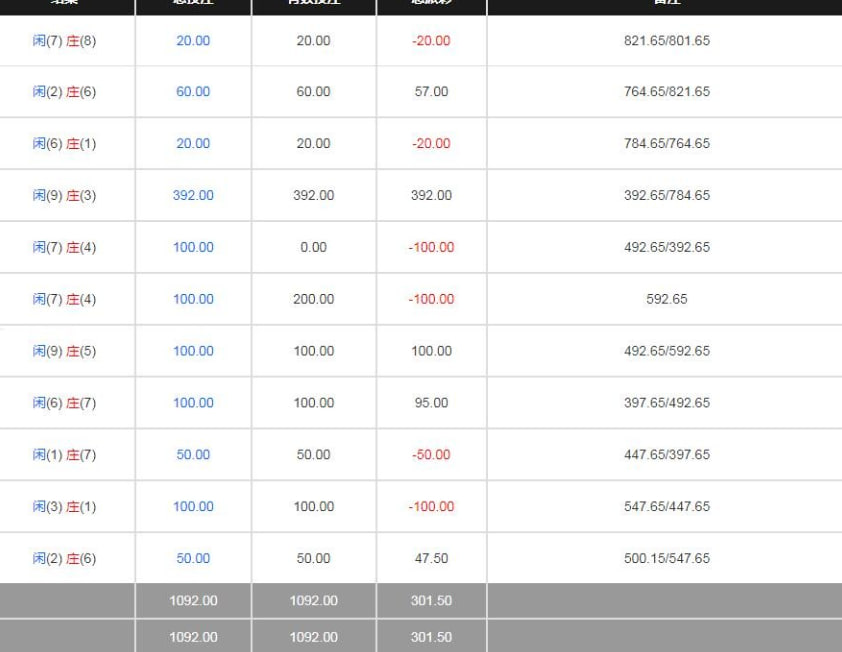
Task: Select the 500.15/547.65 remark cell
Action: coord(667,559)
